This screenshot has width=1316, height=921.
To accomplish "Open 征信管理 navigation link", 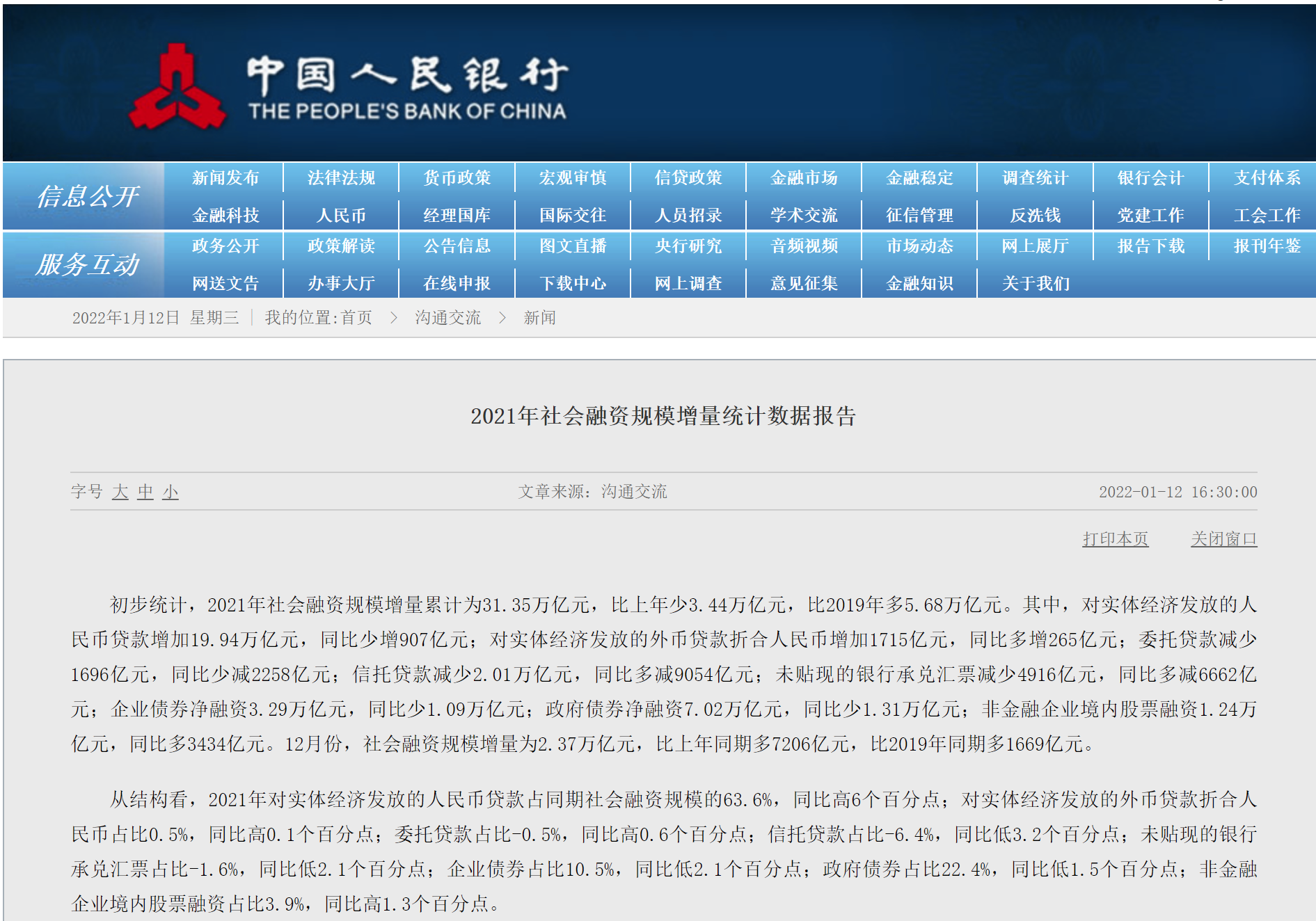I will coord(919,216).
